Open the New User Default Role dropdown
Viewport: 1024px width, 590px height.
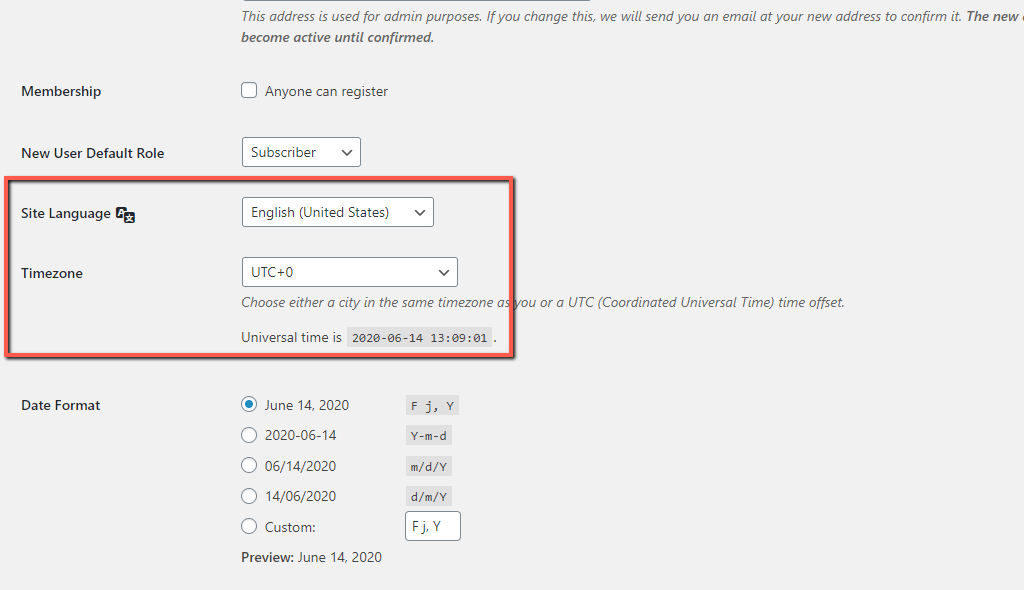[301, 152]
